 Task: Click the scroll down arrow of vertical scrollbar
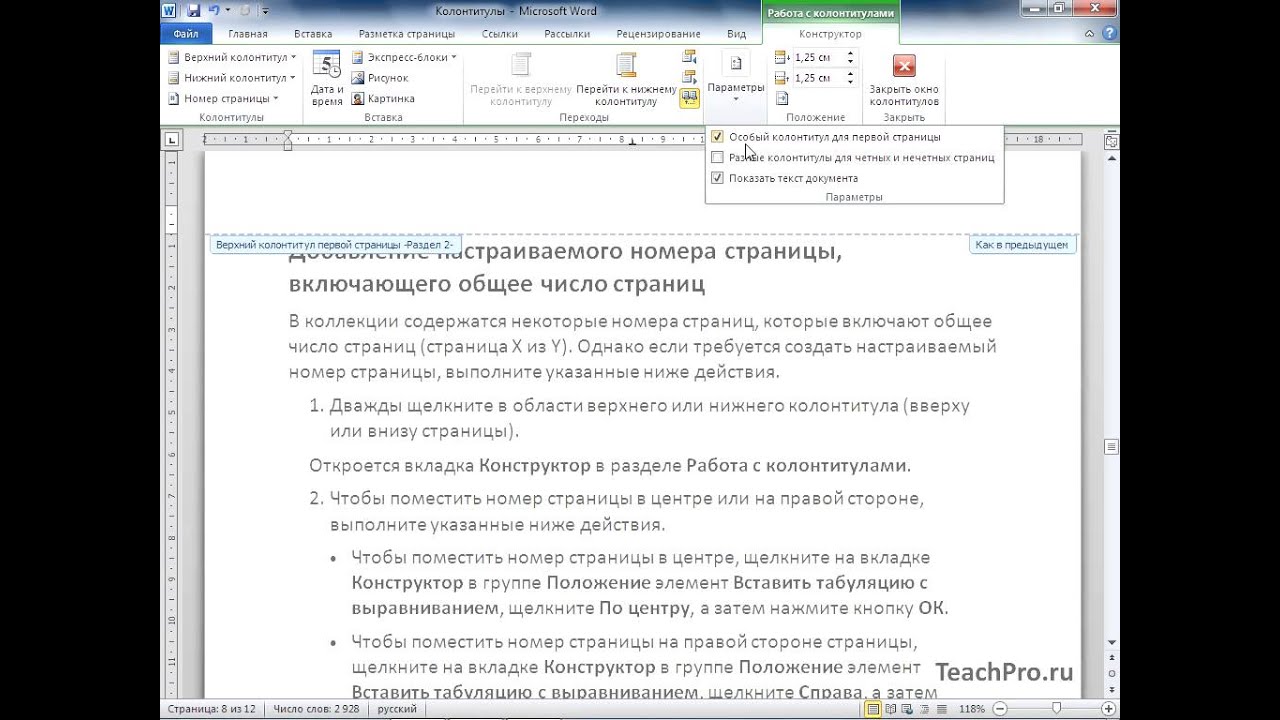point(1111,643)
